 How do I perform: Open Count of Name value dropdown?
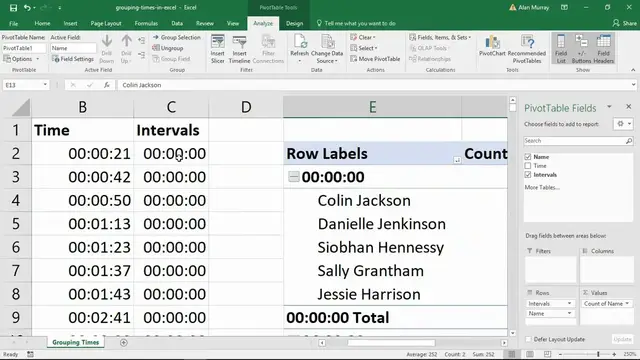[x=627, y=304]
